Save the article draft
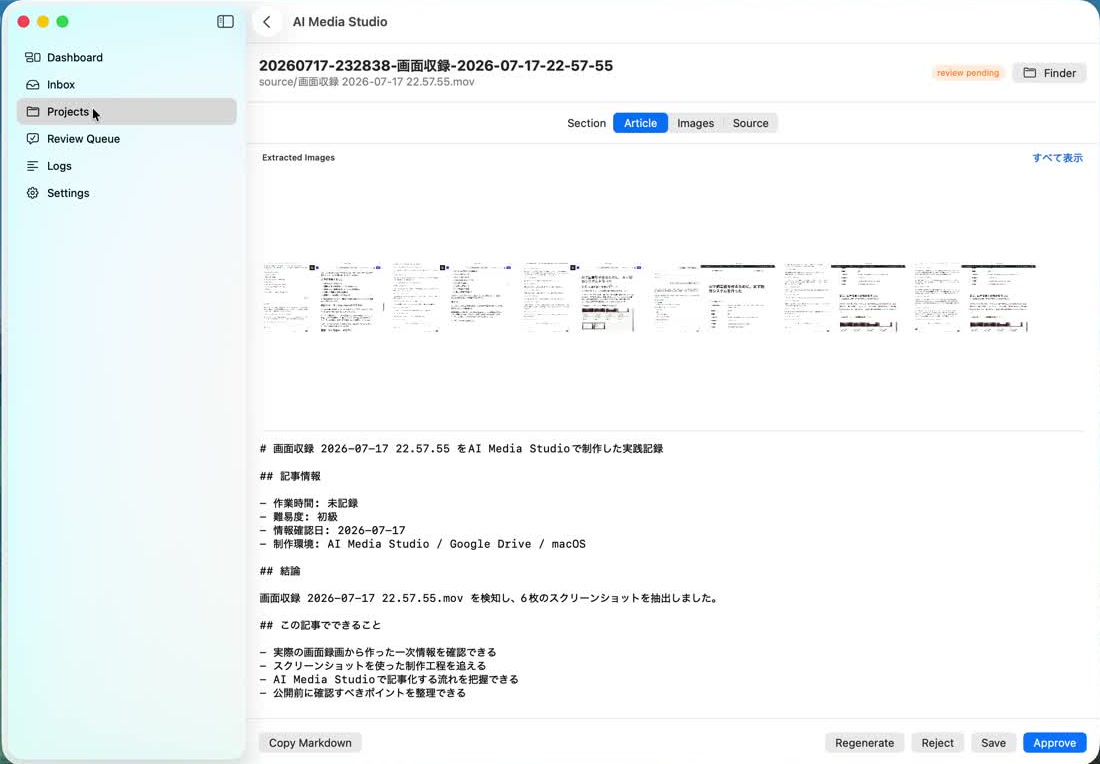 (x=993, y=743)
